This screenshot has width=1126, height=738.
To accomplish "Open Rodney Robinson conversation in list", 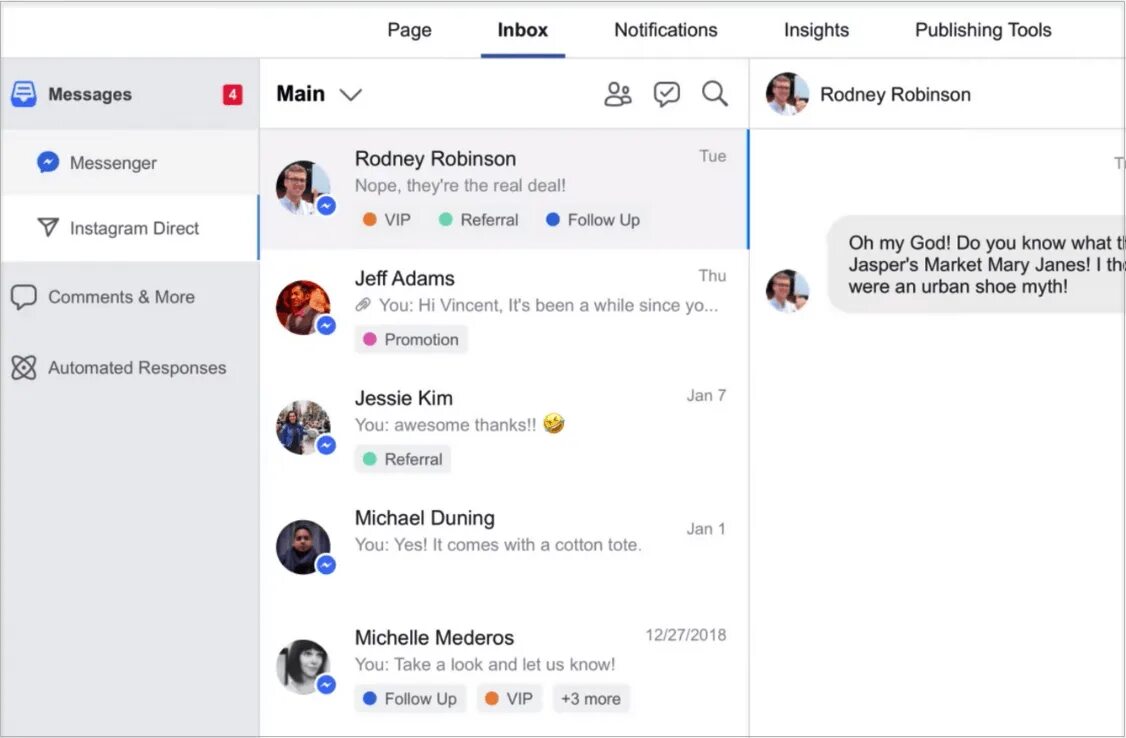I will [x=503, y=190].
